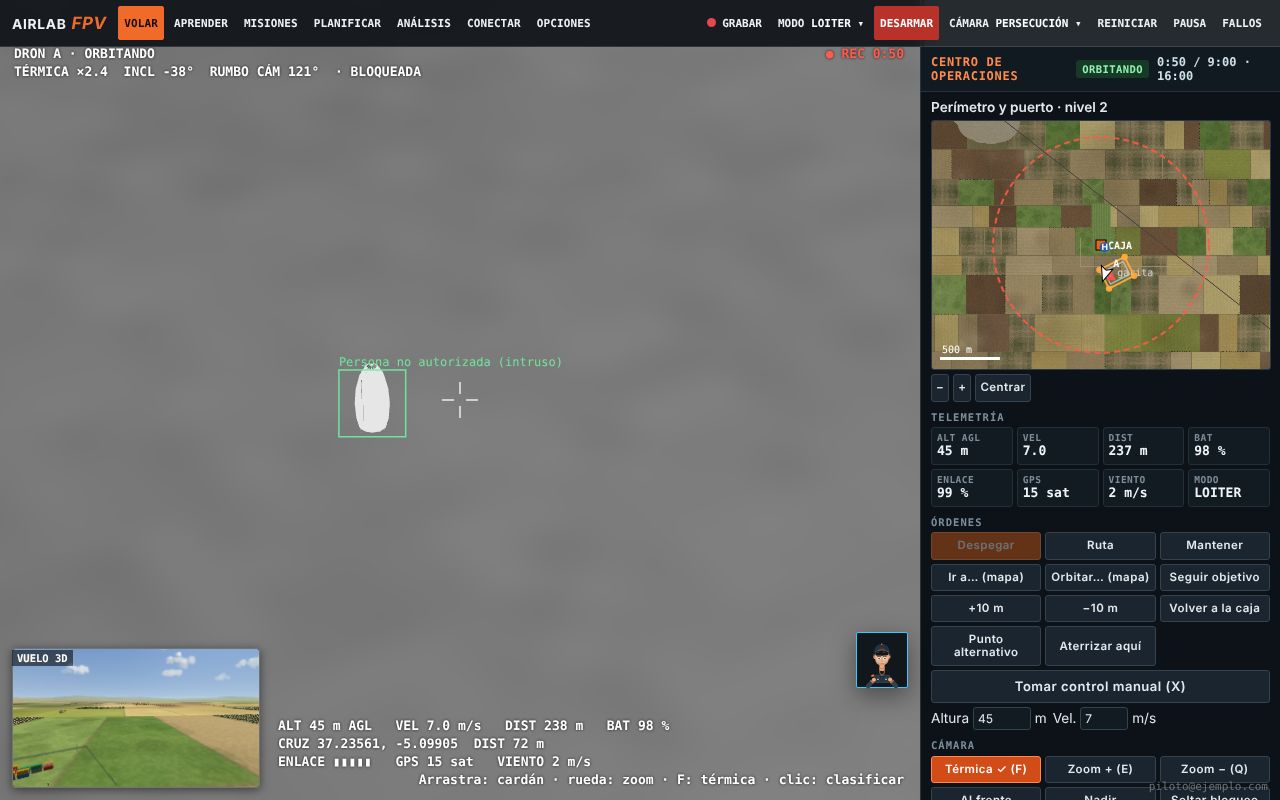Click Aterrizar aquí
Viewport: 1280px width, 800px height.
tap(1100, 646)
